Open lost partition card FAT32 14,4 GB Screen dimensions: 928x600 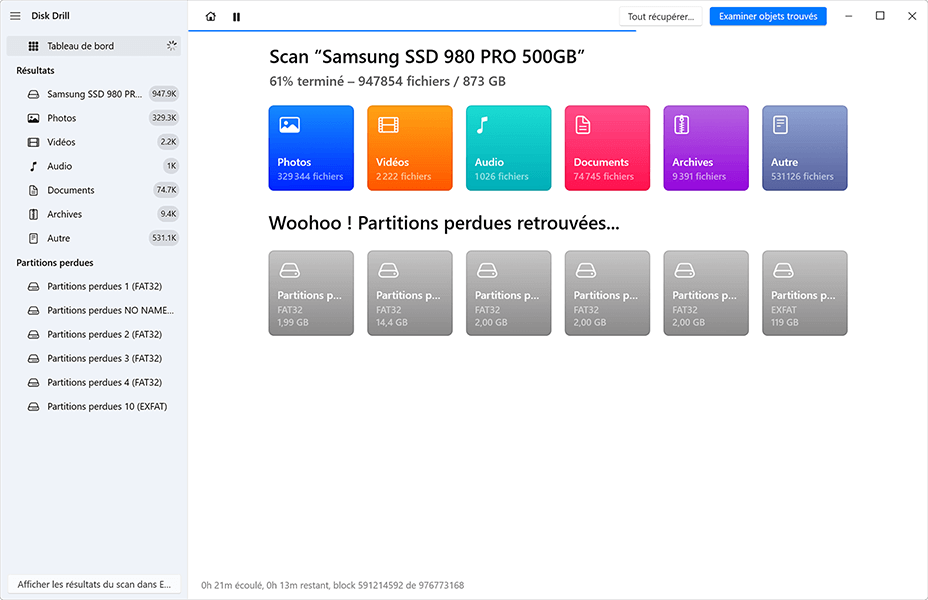[x=410, y=293]
